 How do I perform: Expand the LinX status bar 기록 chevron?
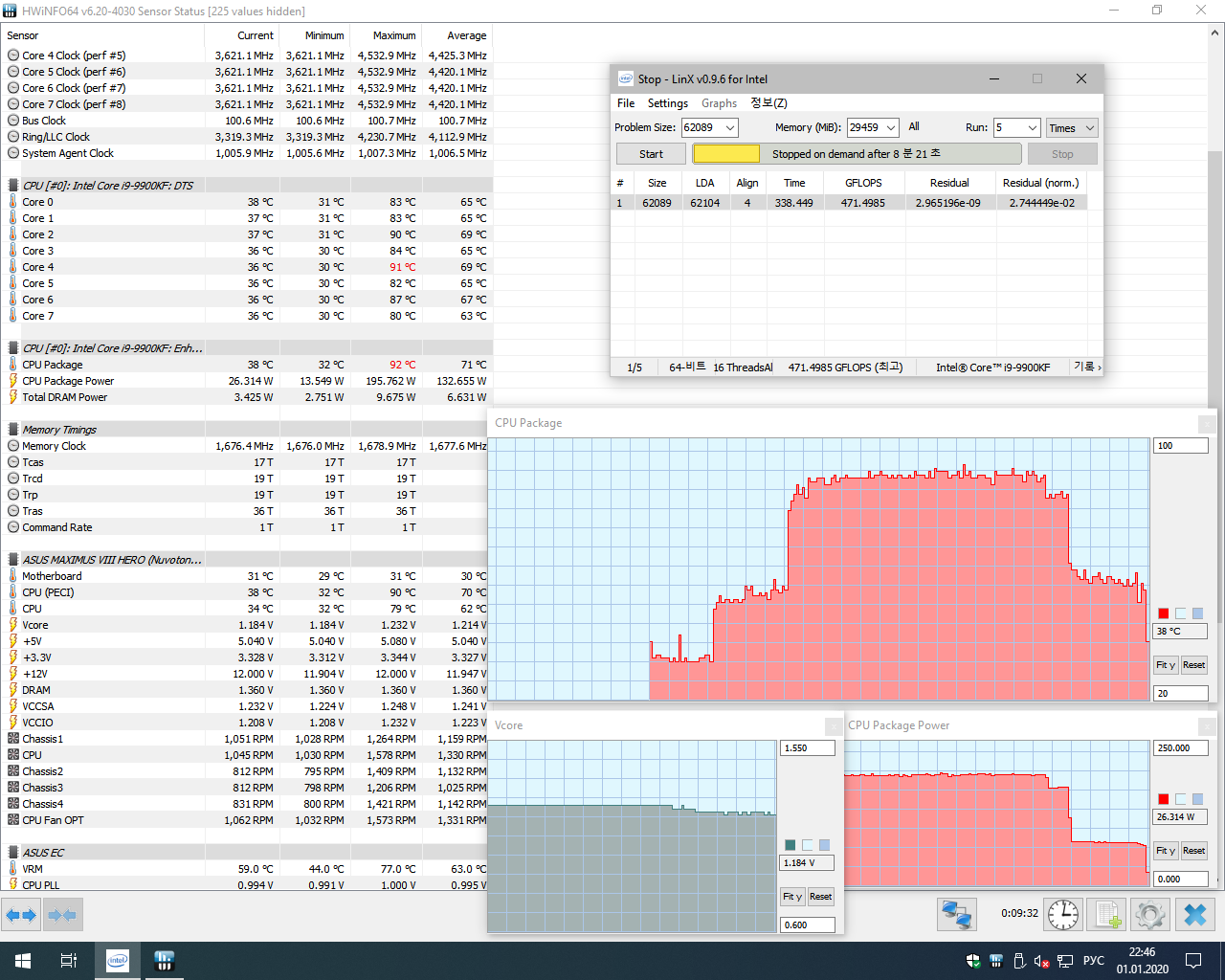[x=1100, y=367]
